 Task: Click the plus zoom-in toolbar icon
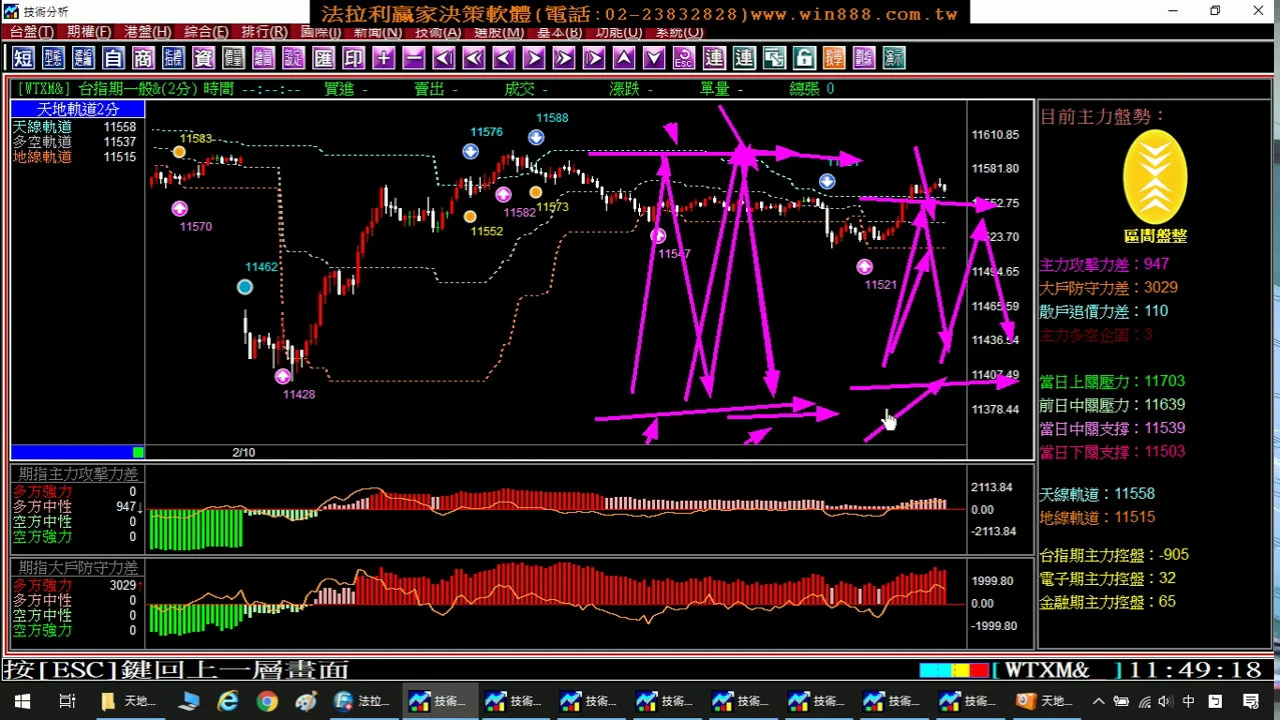tap(383, 58)
